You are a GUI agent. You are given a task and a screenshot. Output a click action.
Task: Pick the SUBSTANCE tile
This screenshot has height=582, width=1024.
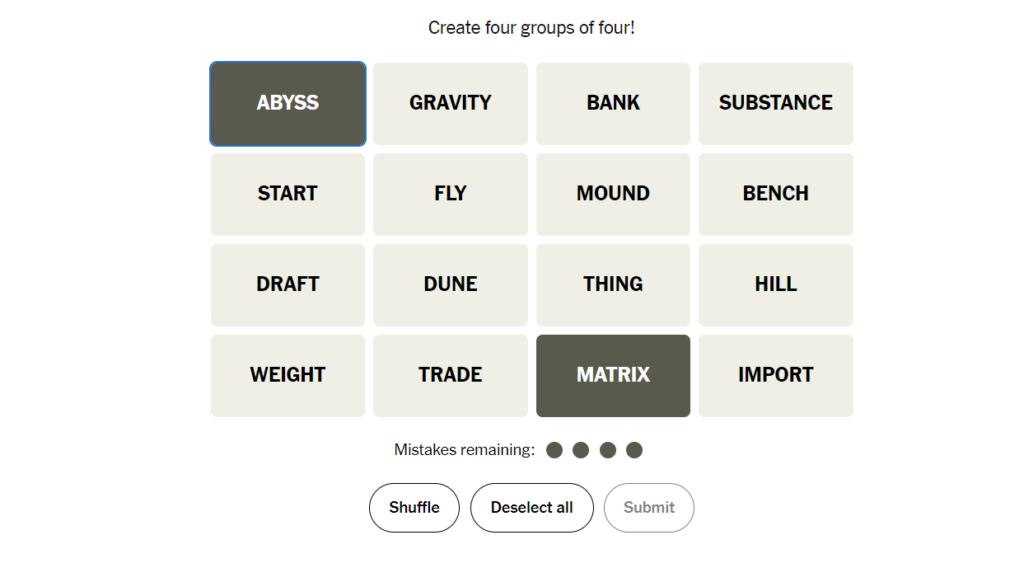coord(776,104)
